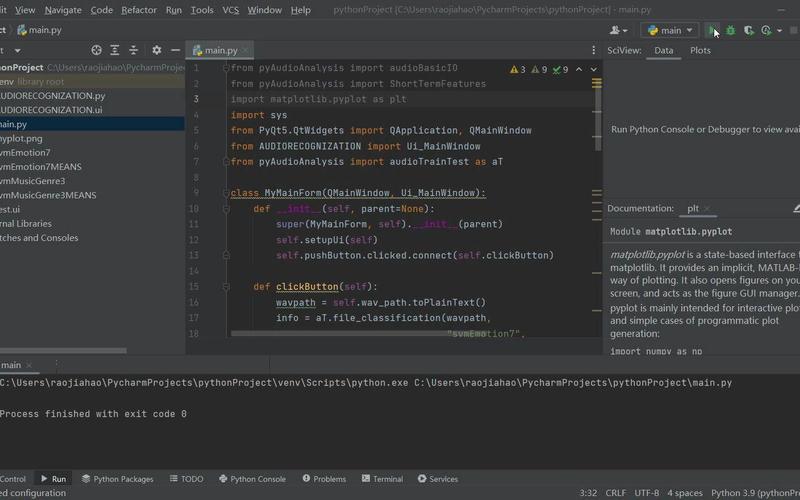Viewport: 800px width, 500px height.
Task: Close the main.py editor tab
Action: pos(245,51)
